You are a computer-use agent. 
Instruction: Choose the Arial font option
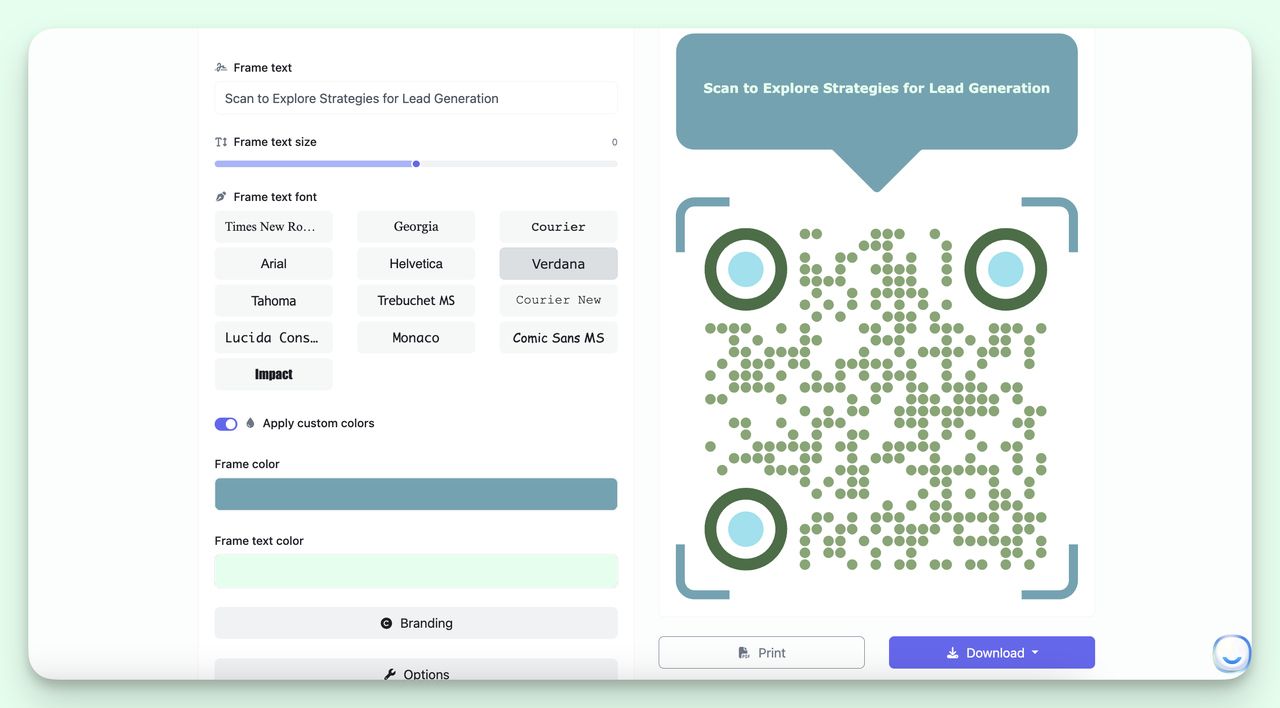point(274,264)
